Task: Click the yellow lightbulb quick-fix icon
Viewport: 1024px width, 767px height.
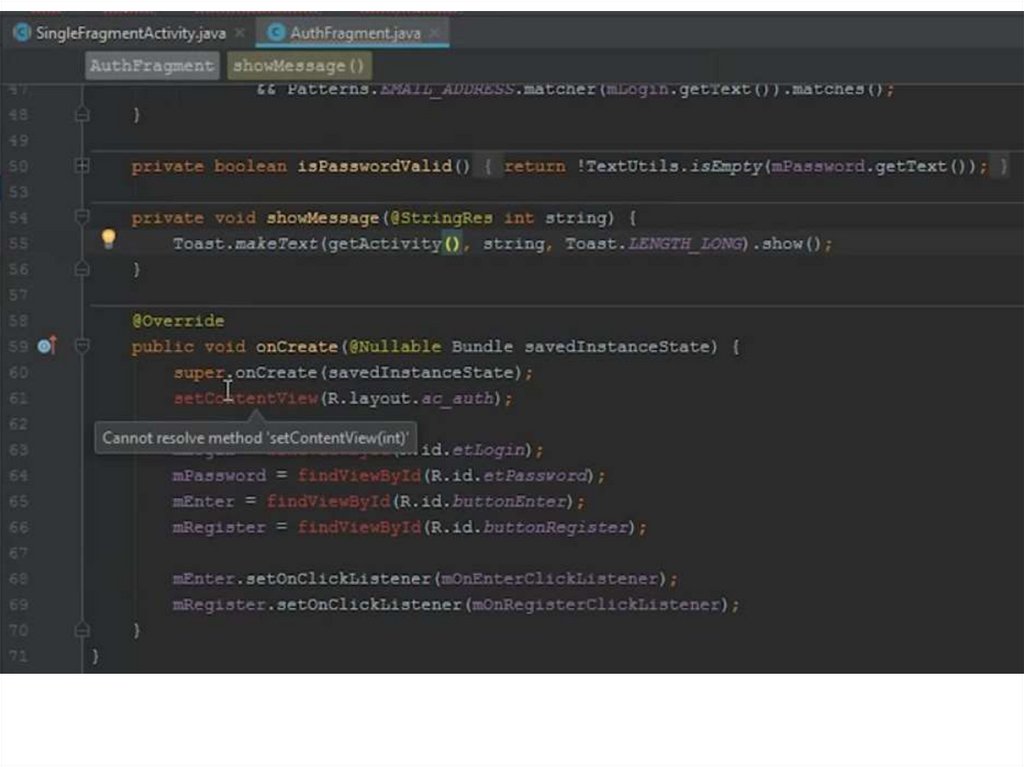Action: click(x=108, y=239)
